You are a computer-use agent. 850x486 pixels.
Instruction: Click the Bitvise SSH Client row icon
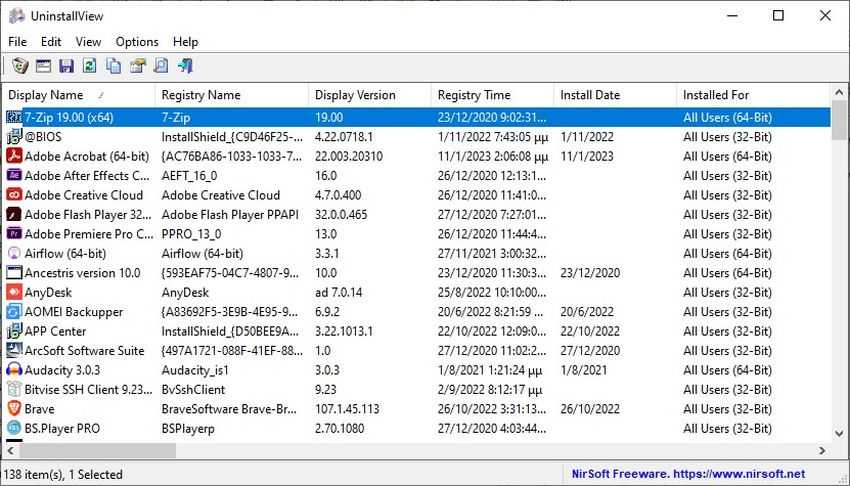click(x=14, y=390)
